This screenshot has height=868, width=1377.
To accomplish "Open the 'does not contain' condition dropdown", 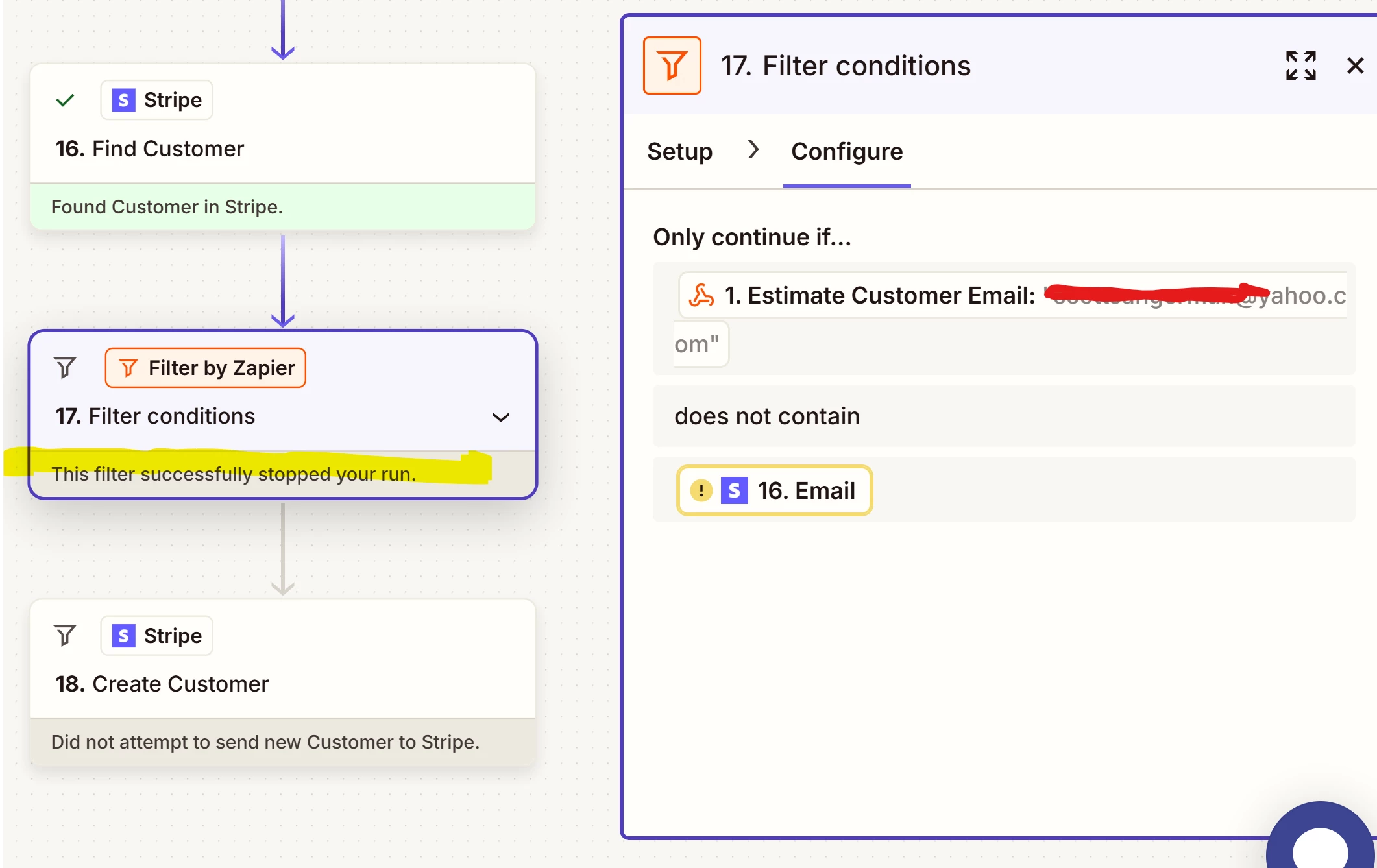I will tap(1003, 416).
